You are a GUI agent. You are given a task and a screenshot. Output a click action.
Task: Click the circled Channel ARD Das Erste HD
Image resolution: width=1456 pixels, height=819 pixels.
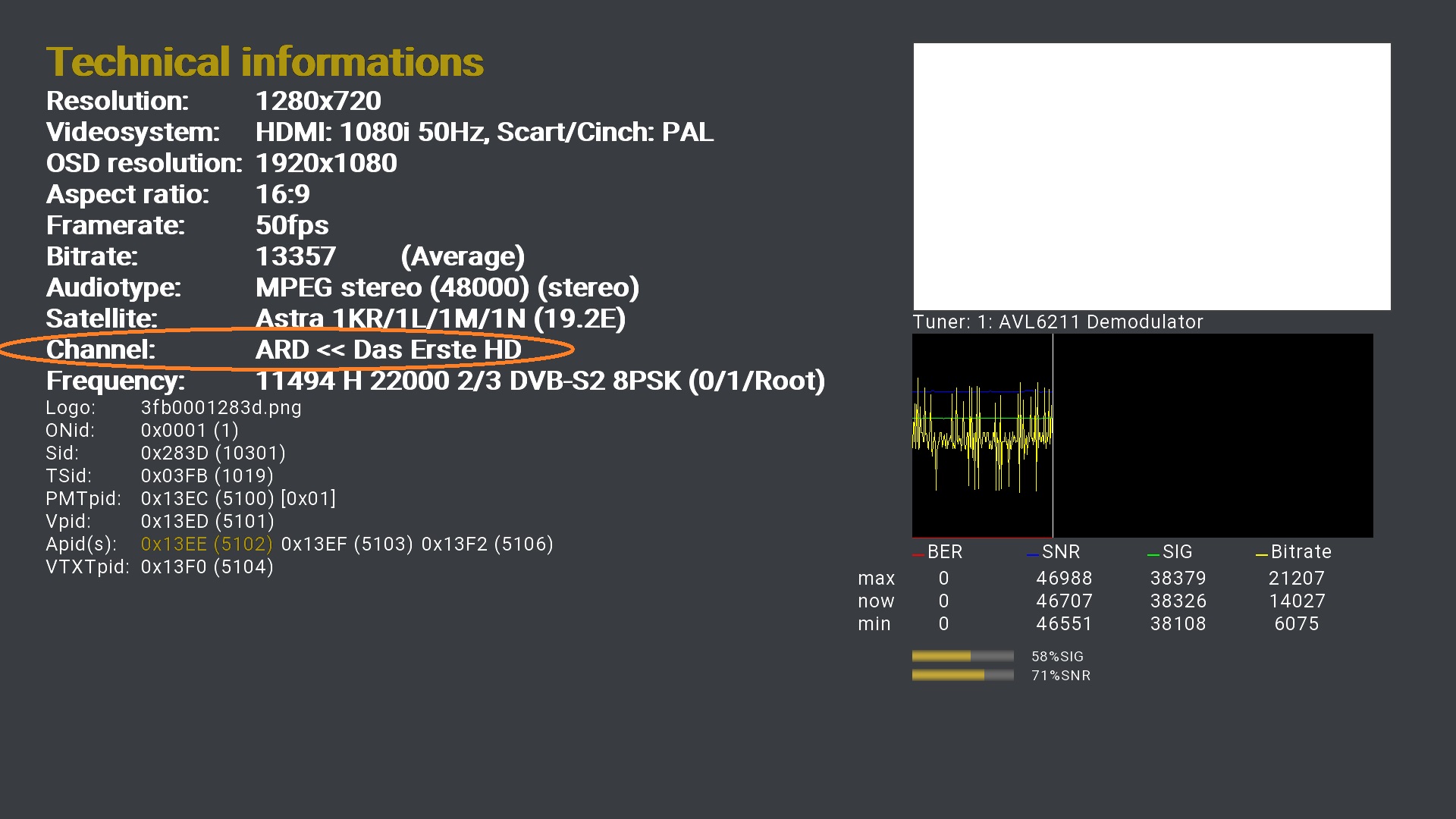click(388, 350)
